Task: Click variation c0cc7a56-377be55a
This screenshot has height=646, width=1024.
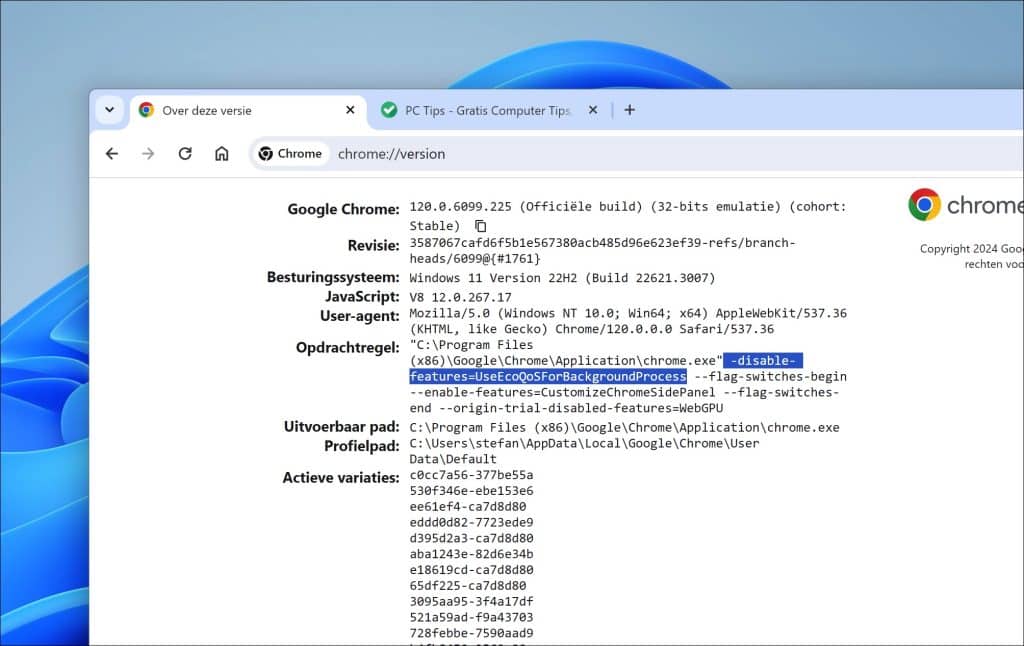Action: tap(471, 475)
